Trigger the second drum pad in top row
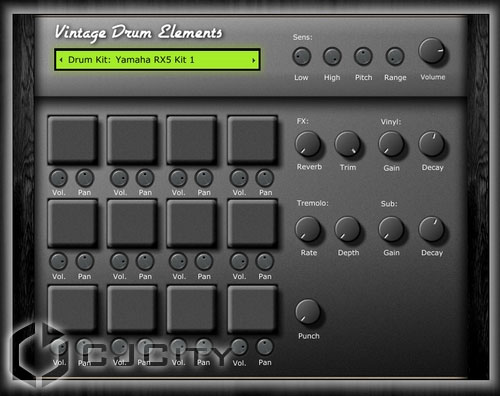Viewport: 500px width, 396px height. pyautogui.click(x=132, y=140)
